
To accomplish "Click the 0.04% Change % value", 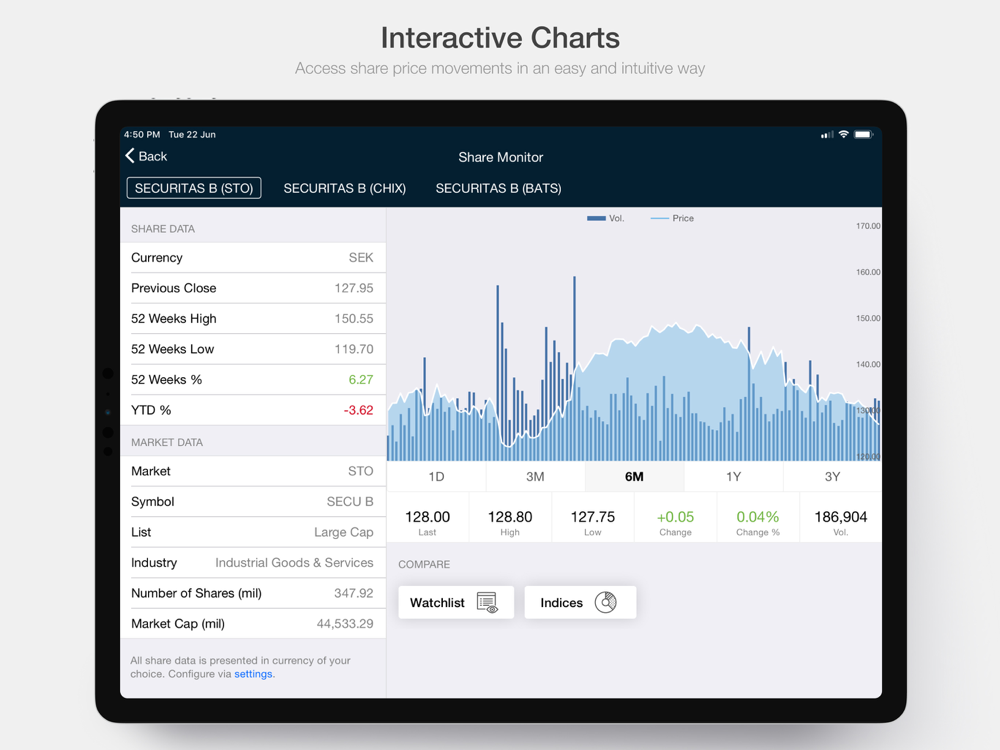I will click(x=758, y=517).
